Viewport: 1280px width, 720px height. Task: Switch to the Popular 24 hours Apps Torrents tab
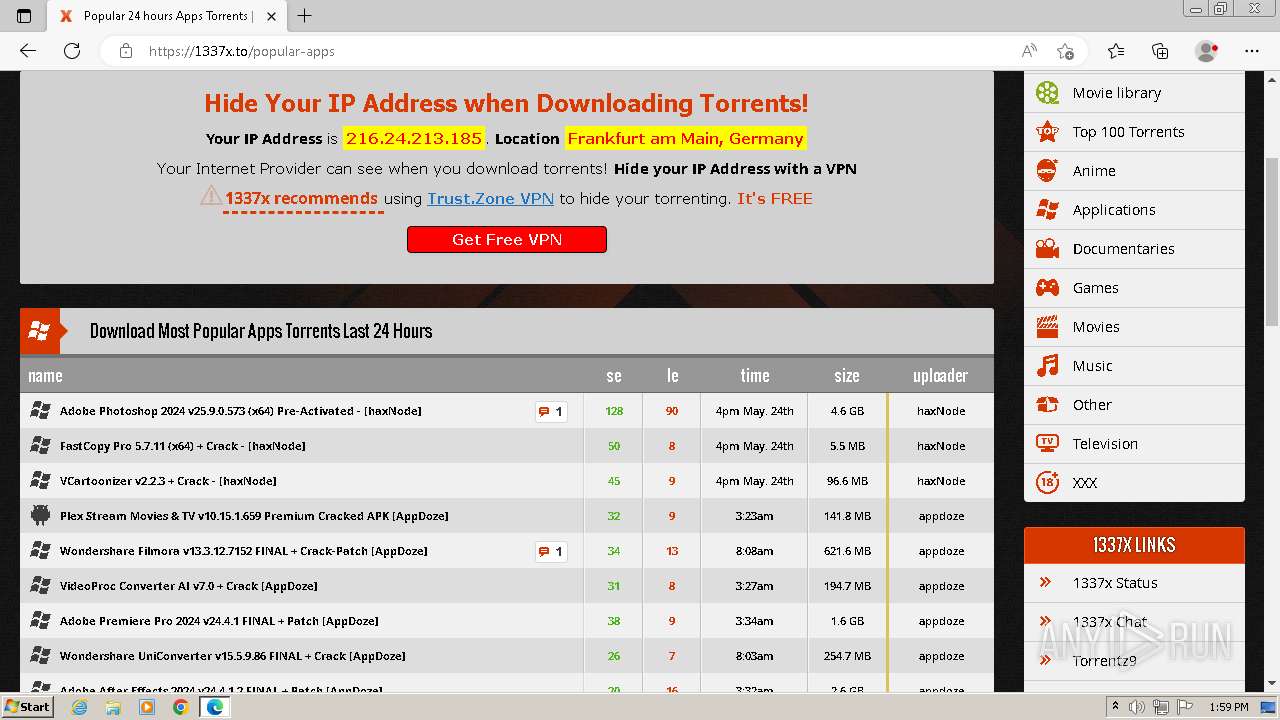(x=168, y=16)
